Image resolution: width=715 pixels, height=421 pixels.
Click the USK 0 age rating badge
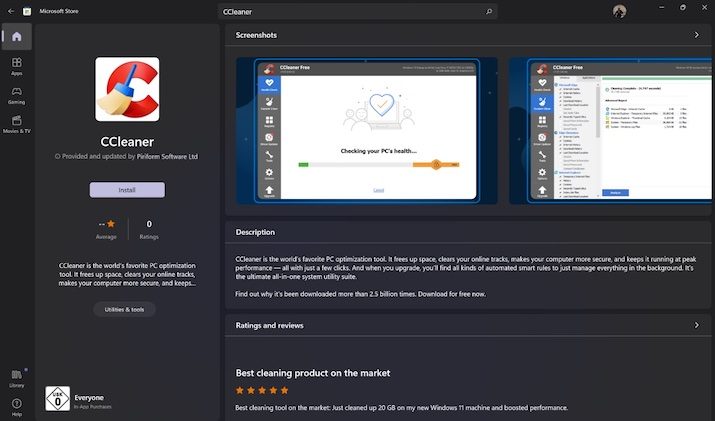tap(57, 398)
